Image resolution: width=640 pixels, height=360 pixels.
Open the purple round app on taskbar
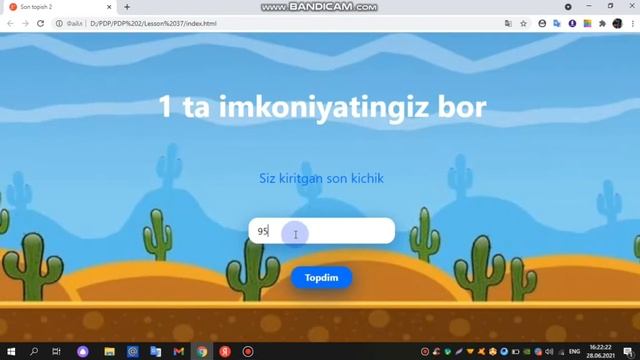[83, 351]
